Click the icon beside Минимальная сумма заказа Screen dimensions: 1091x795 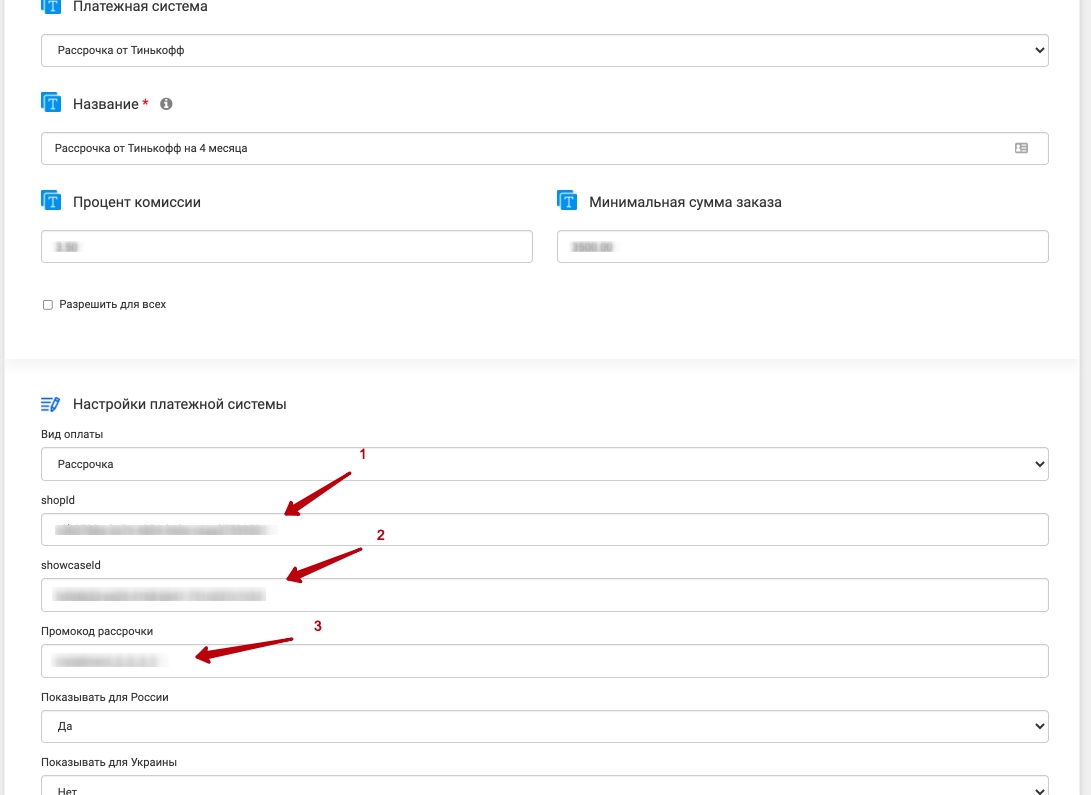tap(567, 201)
